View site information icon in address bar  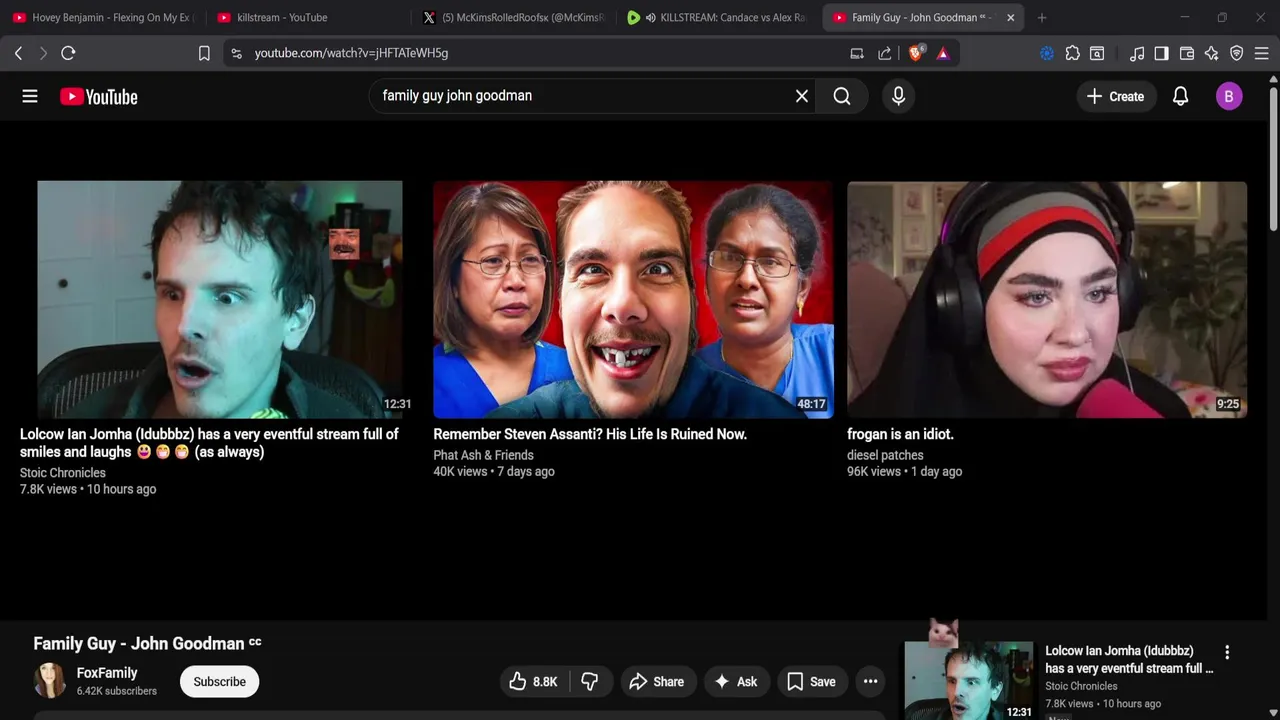pos(236,53)
